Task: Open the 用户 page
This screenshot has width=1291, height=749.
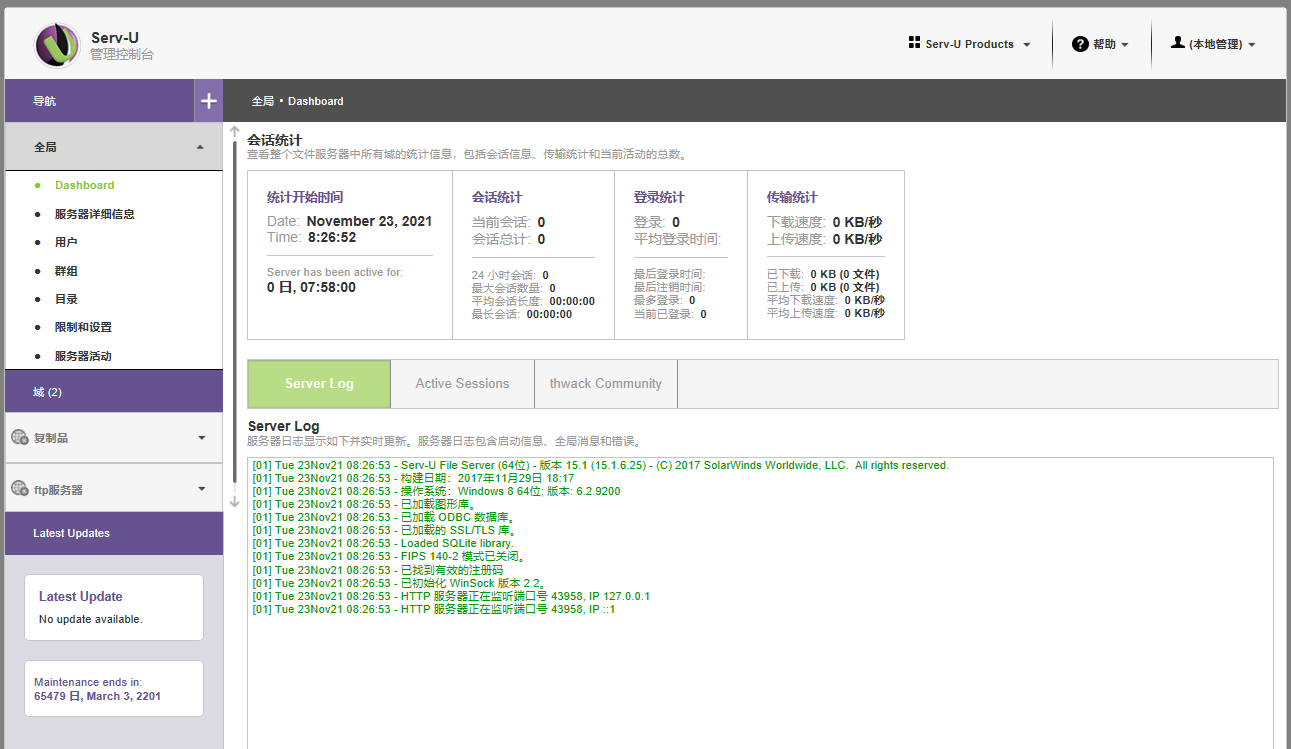Action: pos(66,242)
